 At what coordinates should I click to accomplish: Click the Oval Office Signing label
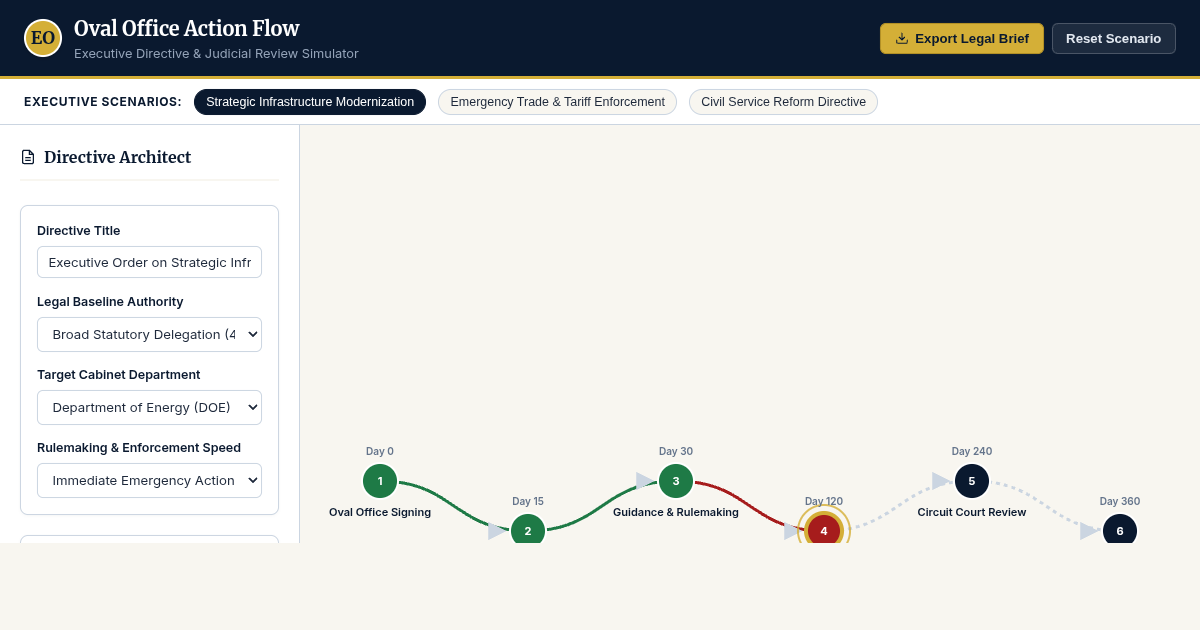click(380, 512)
